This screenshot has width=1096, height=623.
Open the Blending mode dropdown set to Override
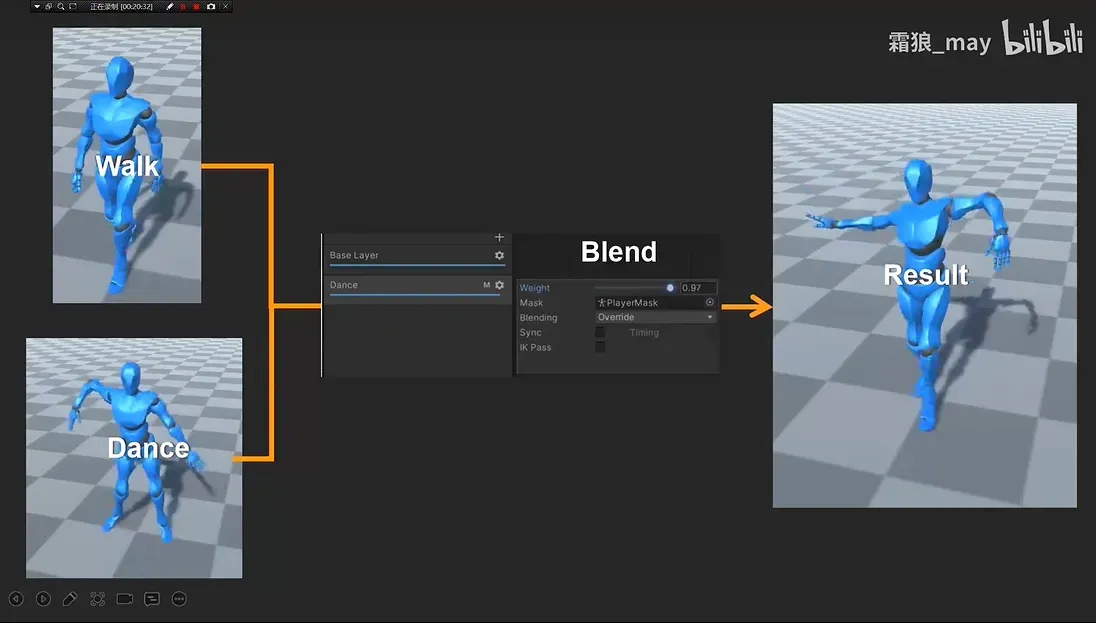click(656, 317)
